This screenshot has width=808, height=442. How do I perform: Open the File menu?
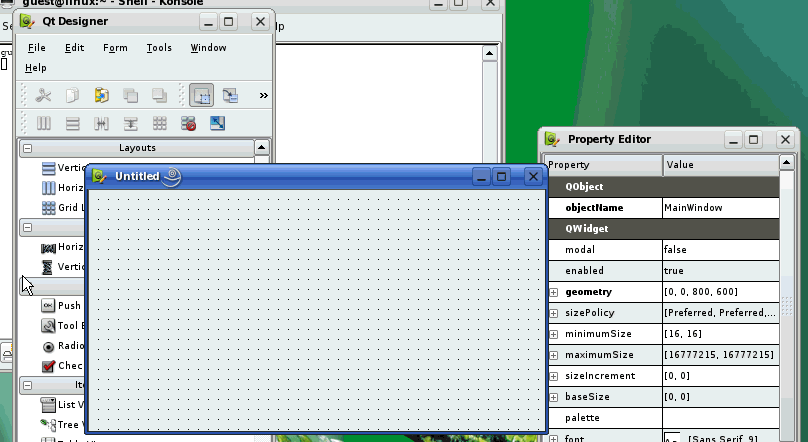[x=37, y=47]
